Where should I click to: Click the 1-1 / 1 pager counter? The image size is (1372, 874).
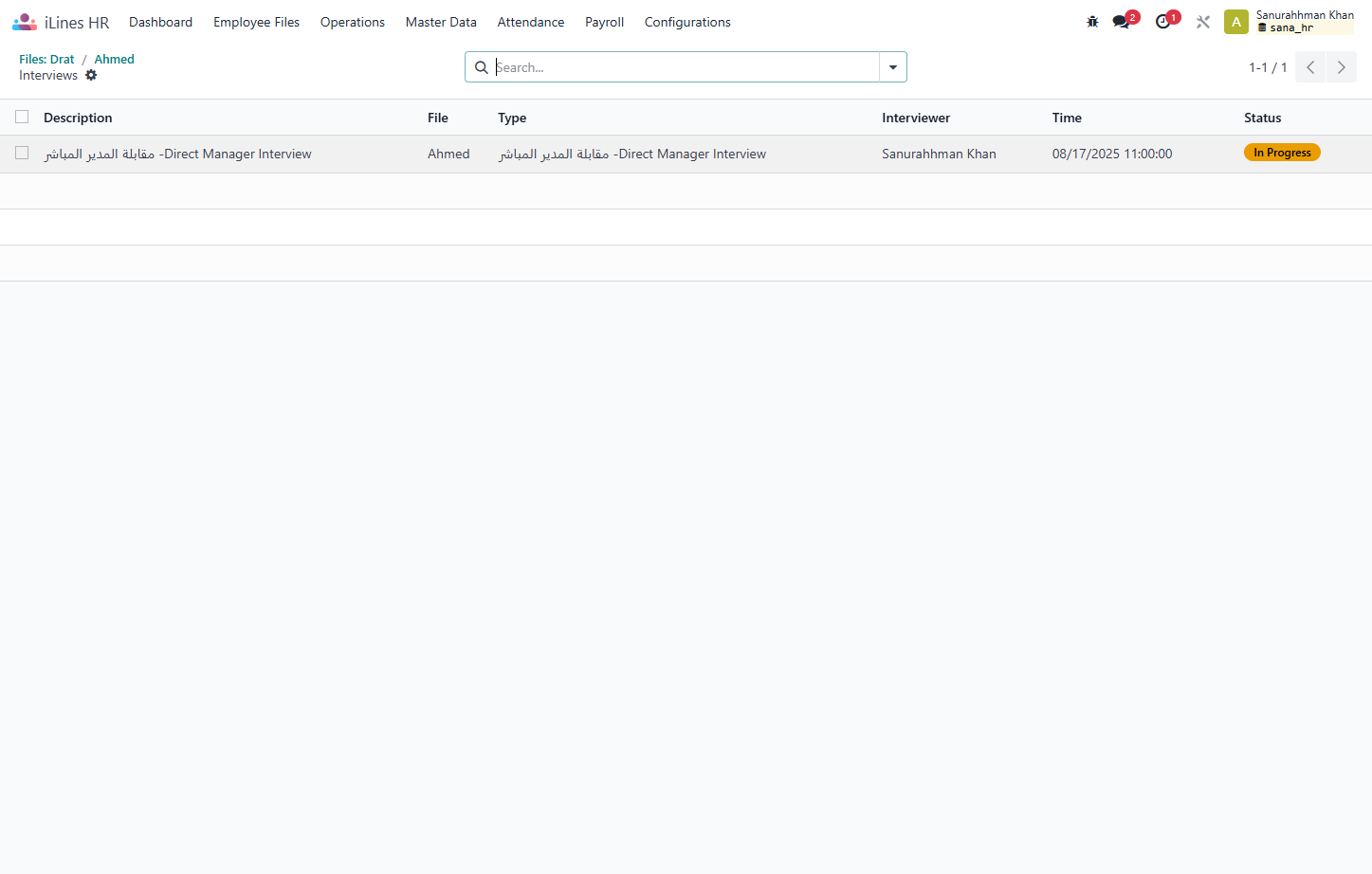click(1268, 67)
